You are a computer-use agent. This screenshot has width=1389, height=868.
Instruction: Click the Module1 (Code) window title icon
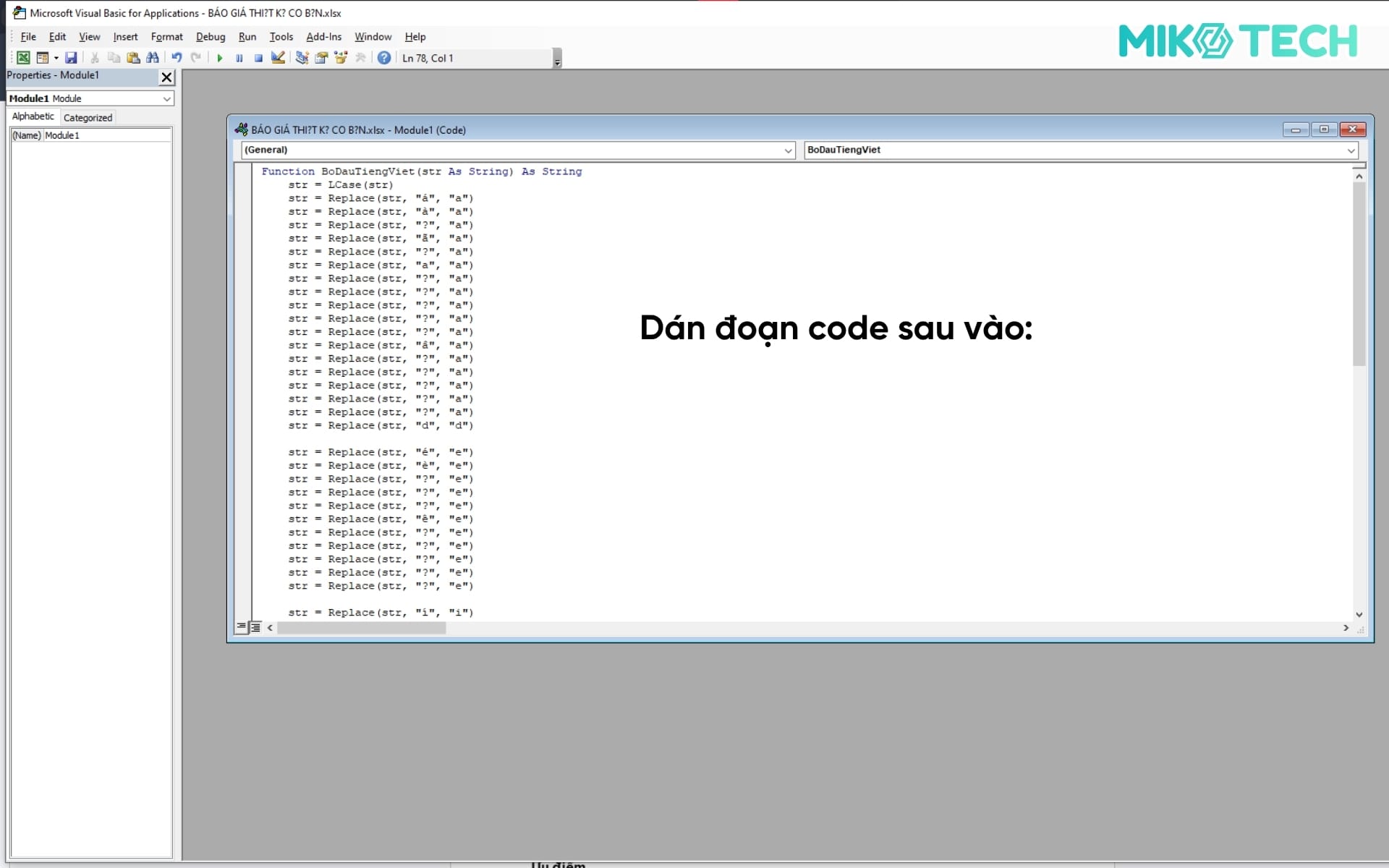tap(242, 129)
